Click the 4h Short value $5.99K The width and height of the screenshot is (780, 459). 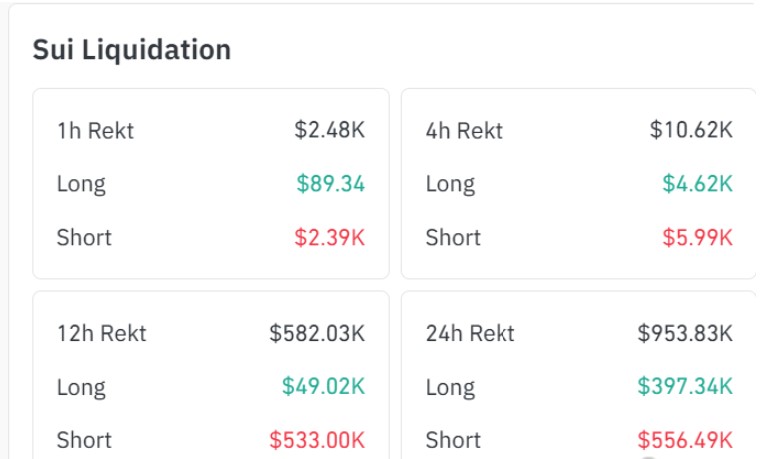pos(697,237)
